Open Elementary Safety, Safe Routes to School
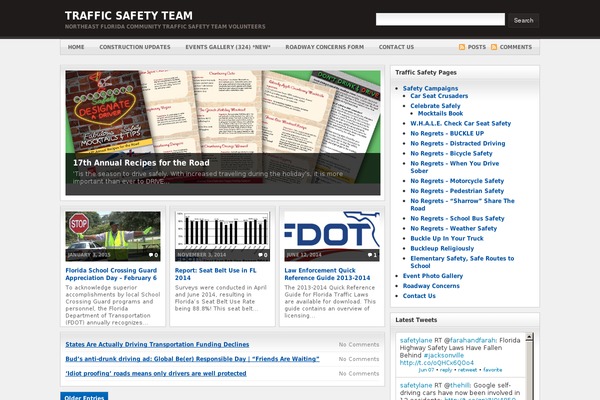 pos(462,262)
